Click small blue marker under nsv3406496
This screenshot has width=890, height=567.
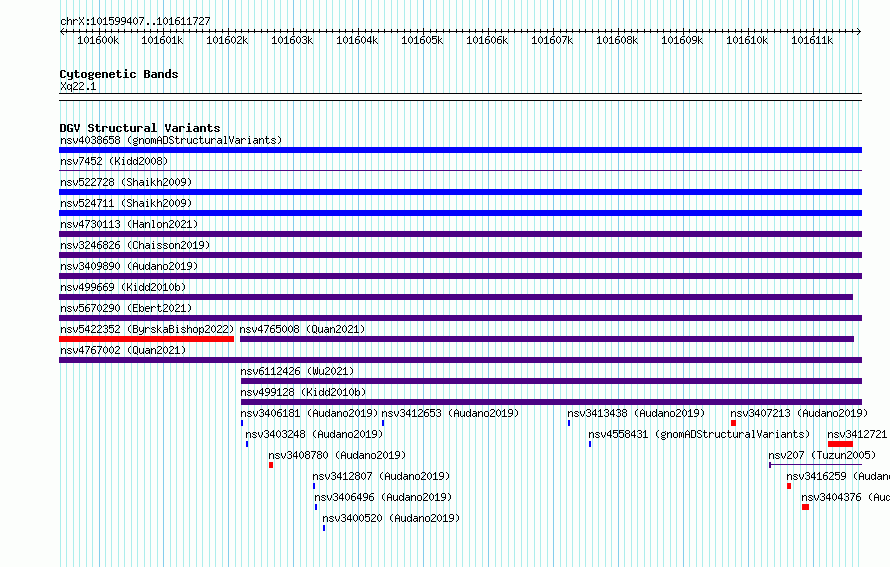pyautogui.click(x=316, y=507)
